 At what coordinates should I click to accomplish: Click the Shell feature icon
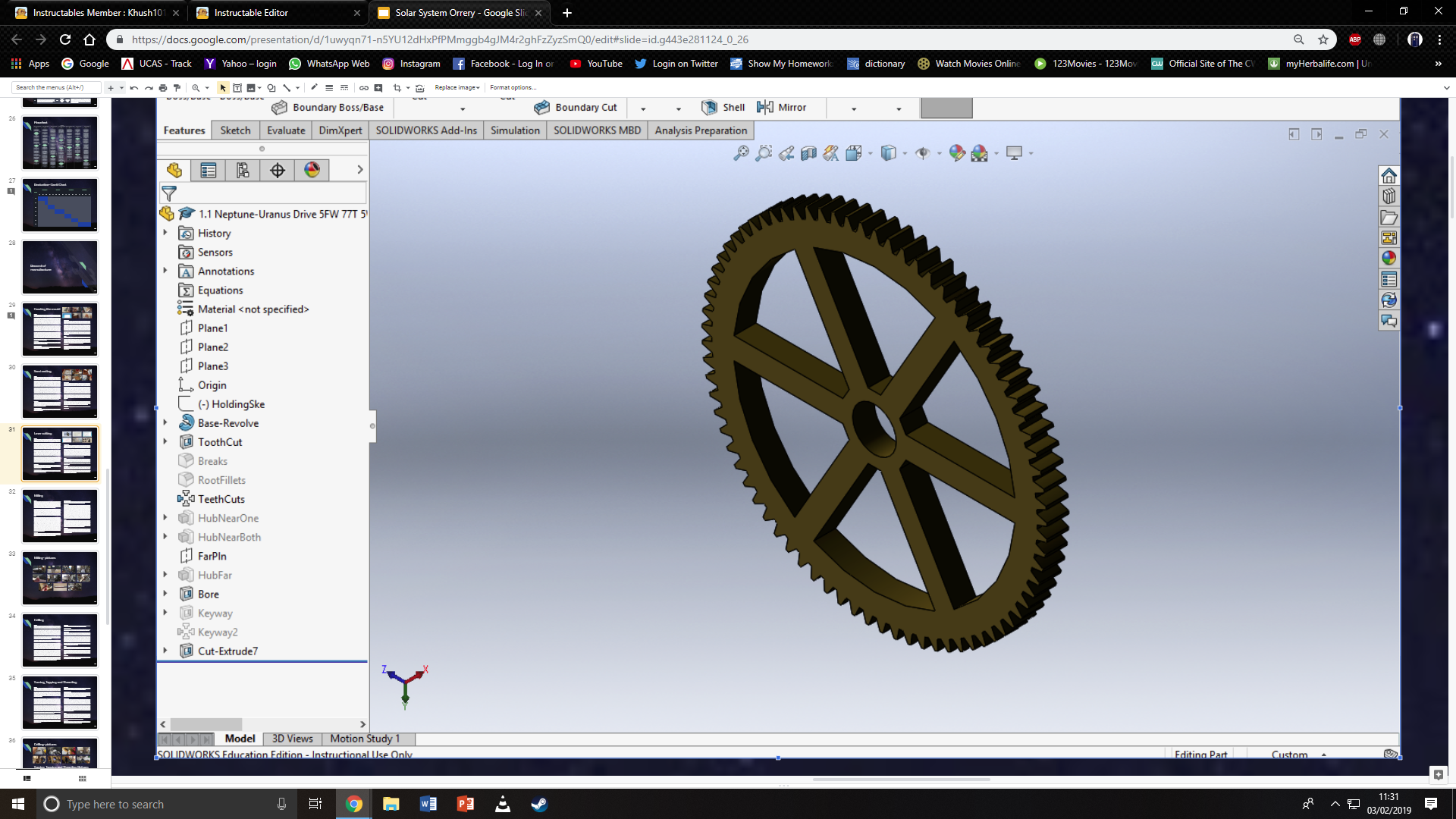pos(709,107)
